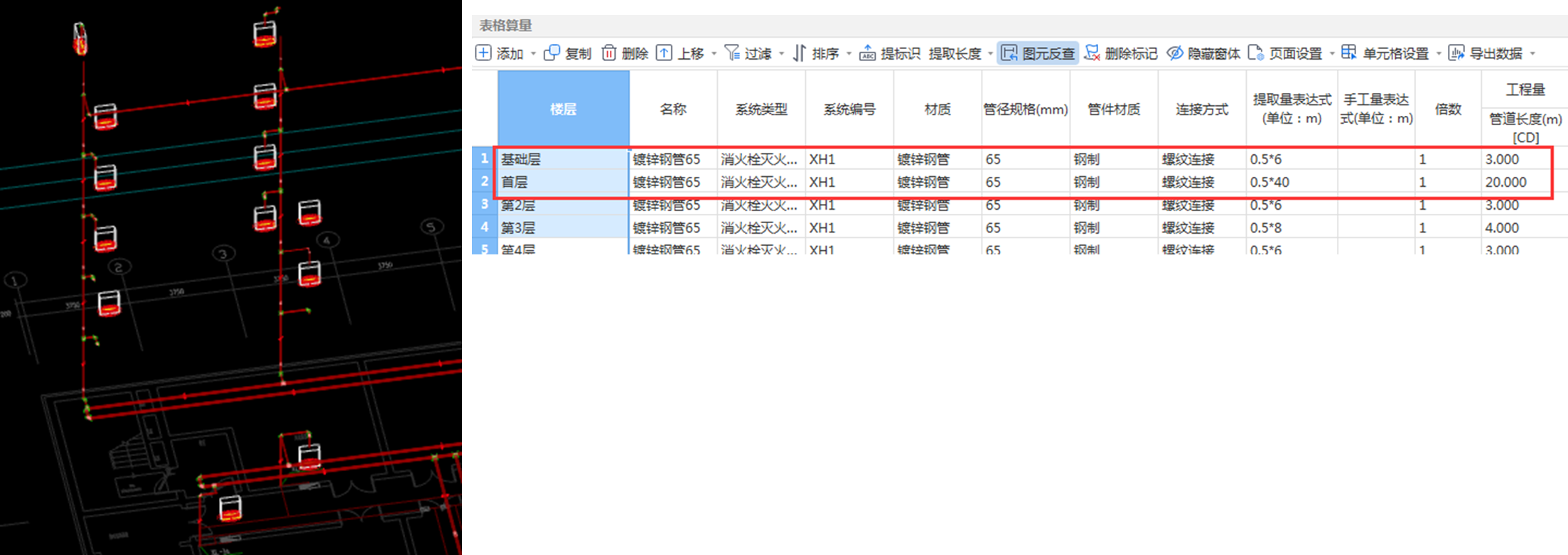Open the 添加 dropdown arrow
The image size is (1568, 555).
[533, 54]
